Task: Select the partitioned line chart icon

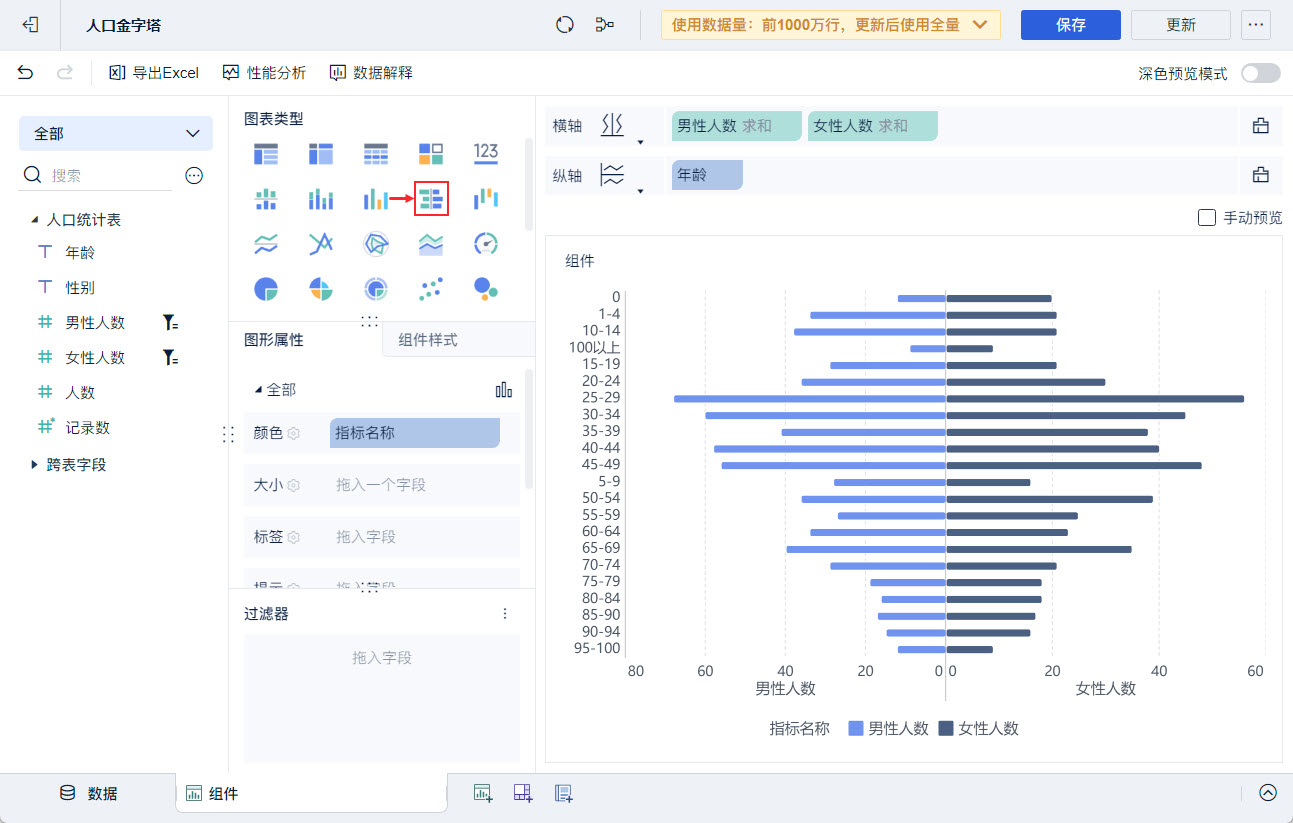Action: (x=265, y=244)
